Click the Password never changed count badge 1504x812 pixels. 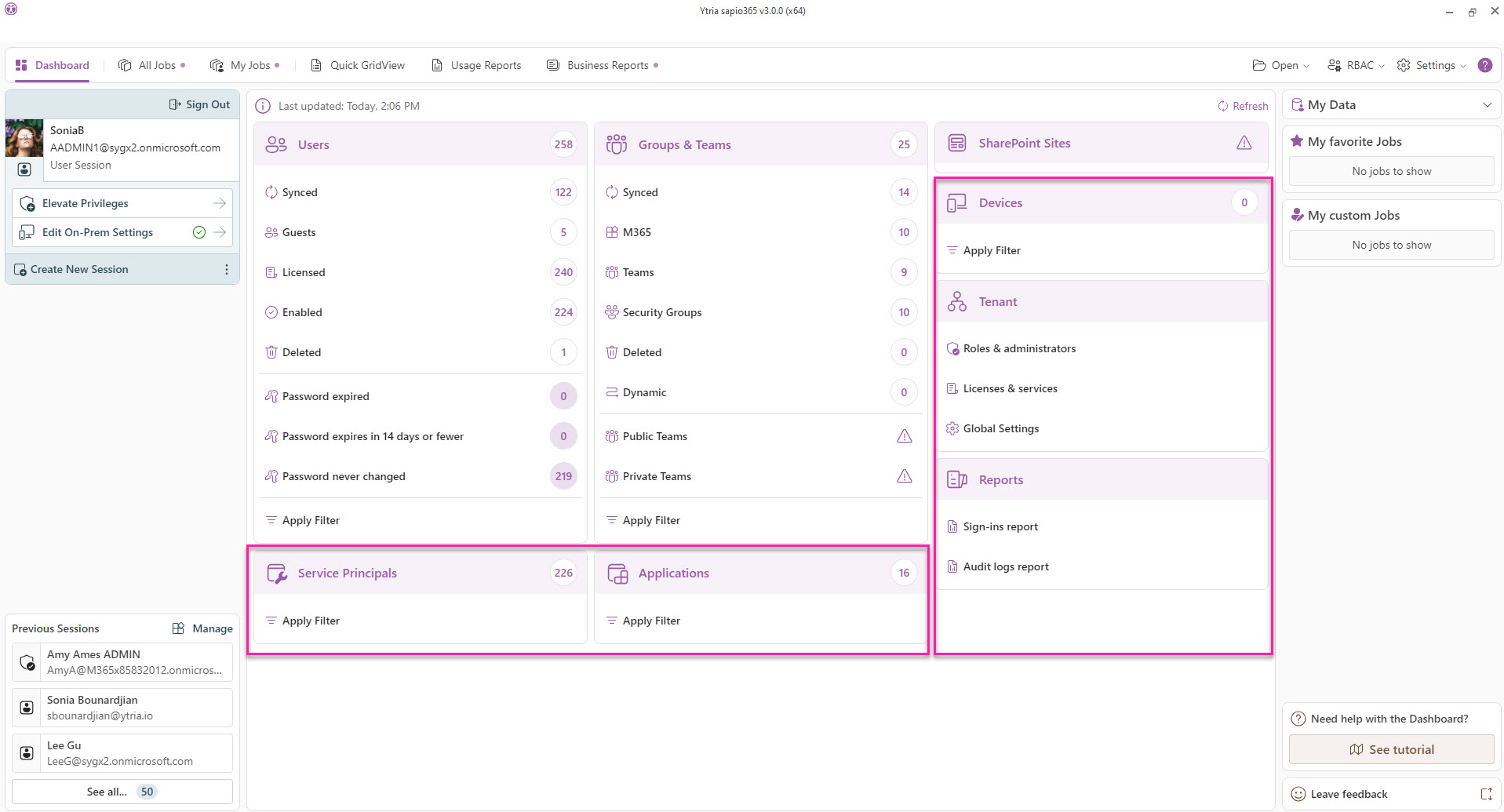click(x=563, y=476)
